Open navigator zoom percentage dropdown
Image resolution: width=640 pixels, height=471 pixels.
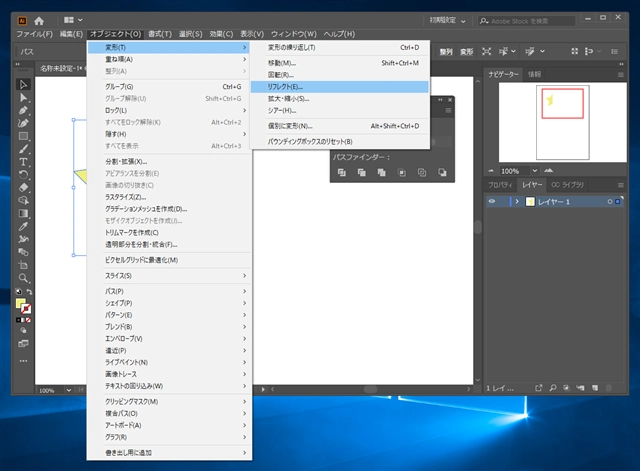tap(534, 171)
